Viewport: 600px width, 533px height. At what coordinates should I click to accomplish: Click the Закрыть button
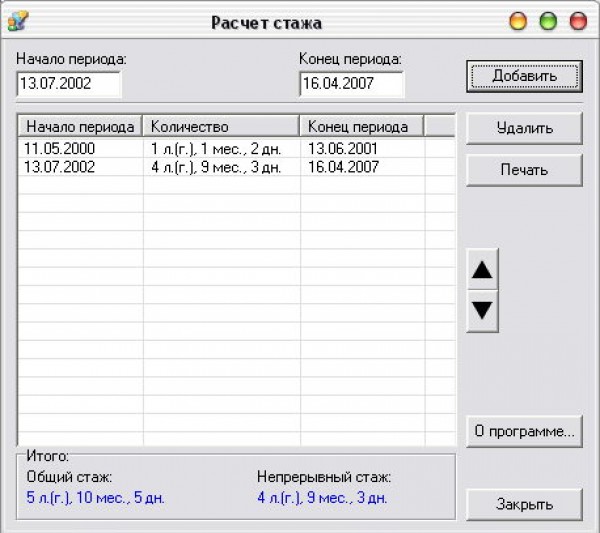pyautogui.click(x=524, y=504)
